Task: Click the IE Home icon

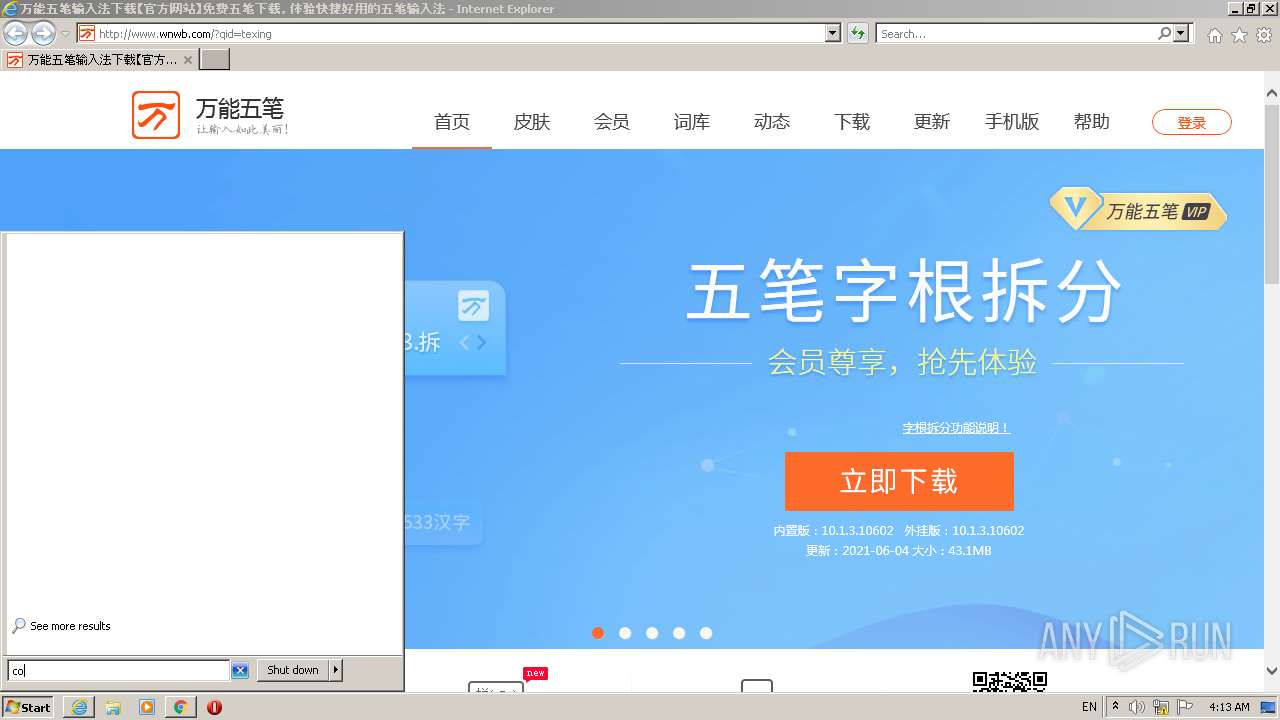Action: pyautogui.click(x=1214, y=35)
